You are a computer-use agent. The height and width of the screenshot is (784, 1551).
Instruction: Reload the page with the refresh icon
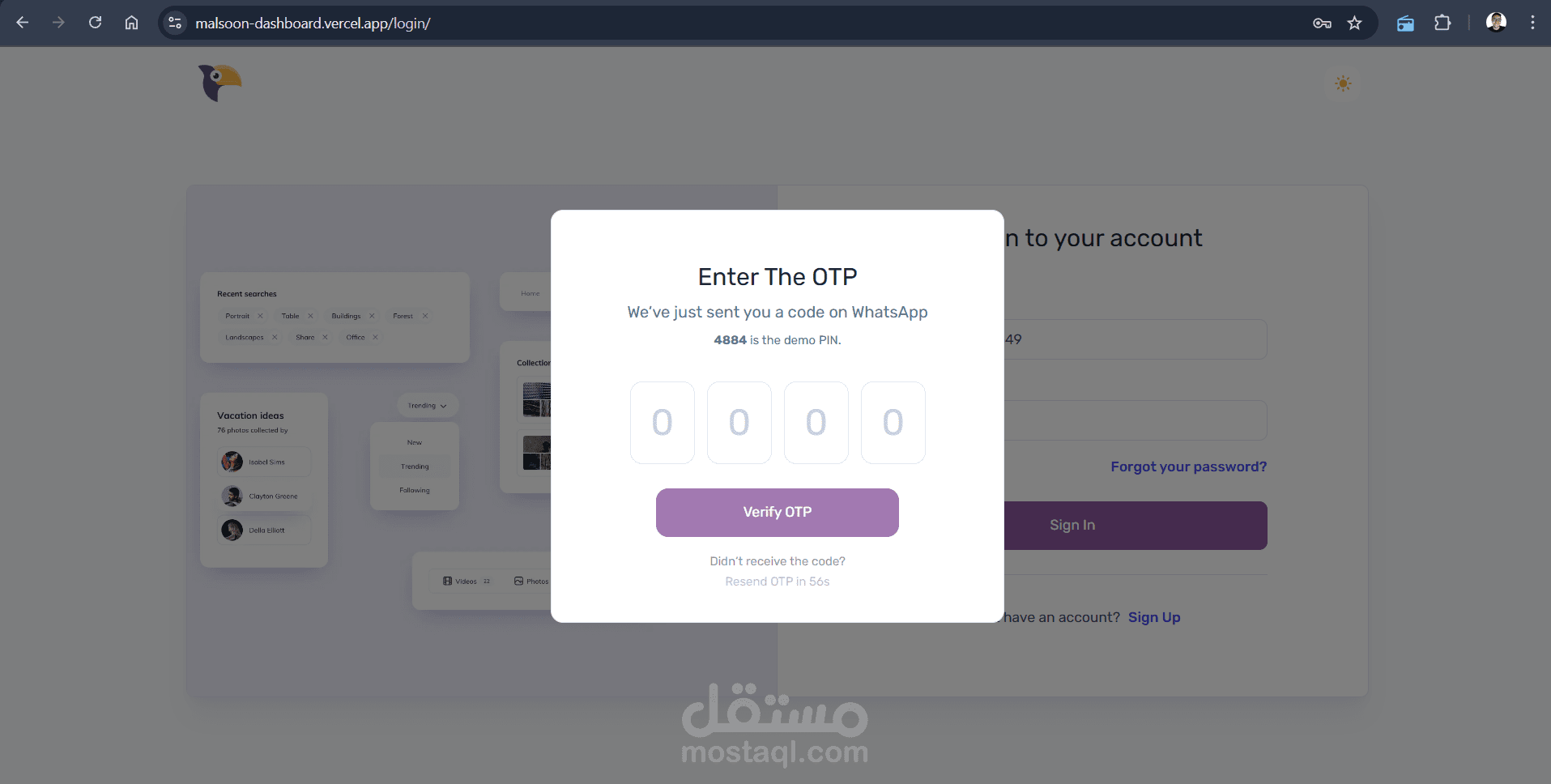[96, 23]
